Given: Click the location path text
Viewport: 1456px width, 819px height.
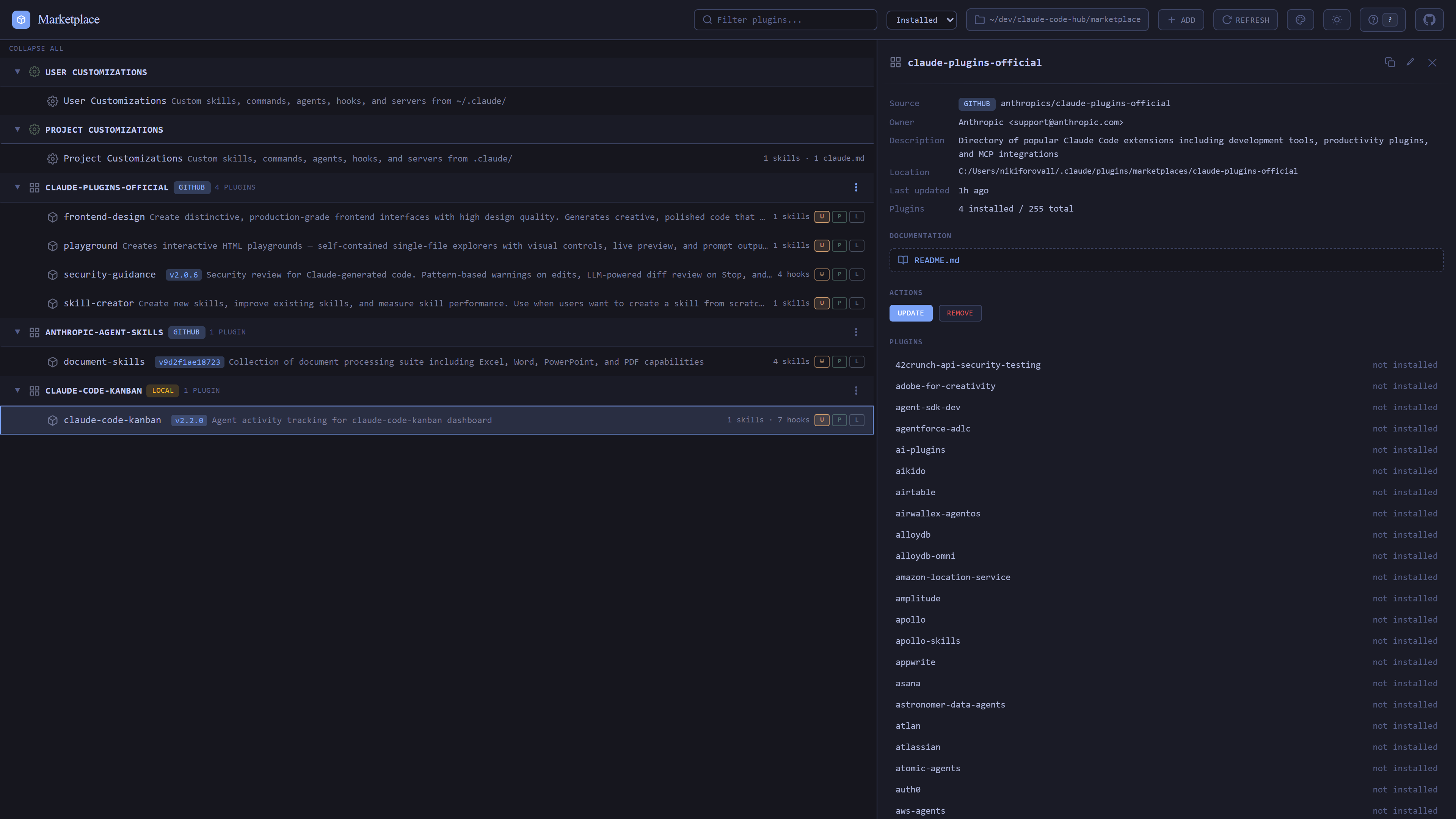Looking at the screenshot, I should (x=1128, y=171).
